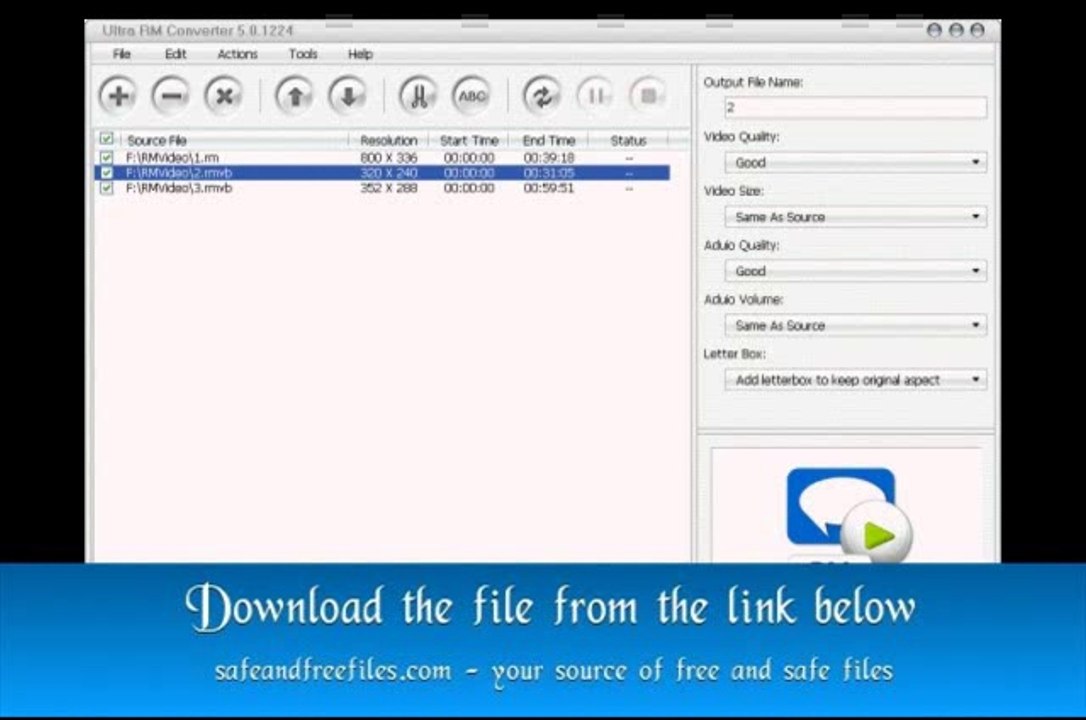Click the Pause conversion icon
The width and height of the screenshot is (1086, 720).
tap(595, 96)
